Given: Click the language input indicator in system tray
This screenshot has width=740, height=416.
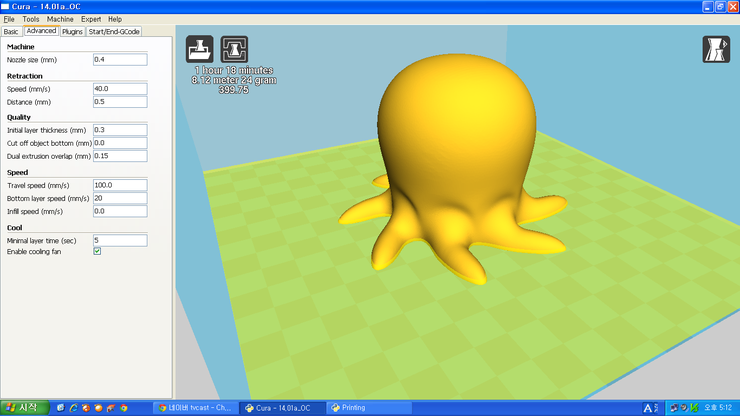Looking at the screenshot, I should coord(649,408).
